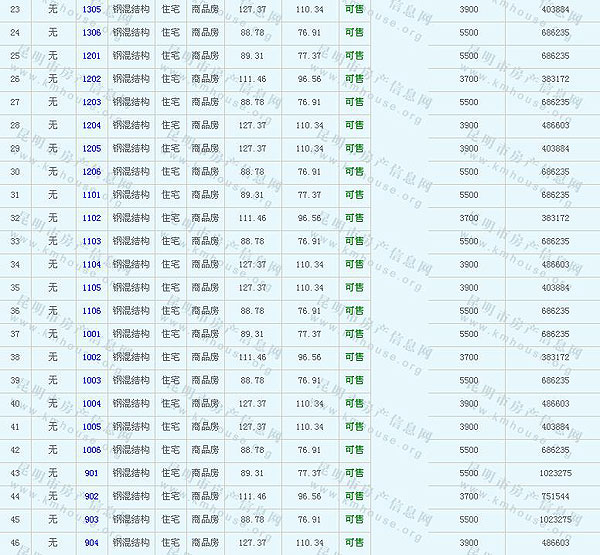
Task: Click room 1206 in row 30
Action: pyautogui.click(x=91, y=172)
